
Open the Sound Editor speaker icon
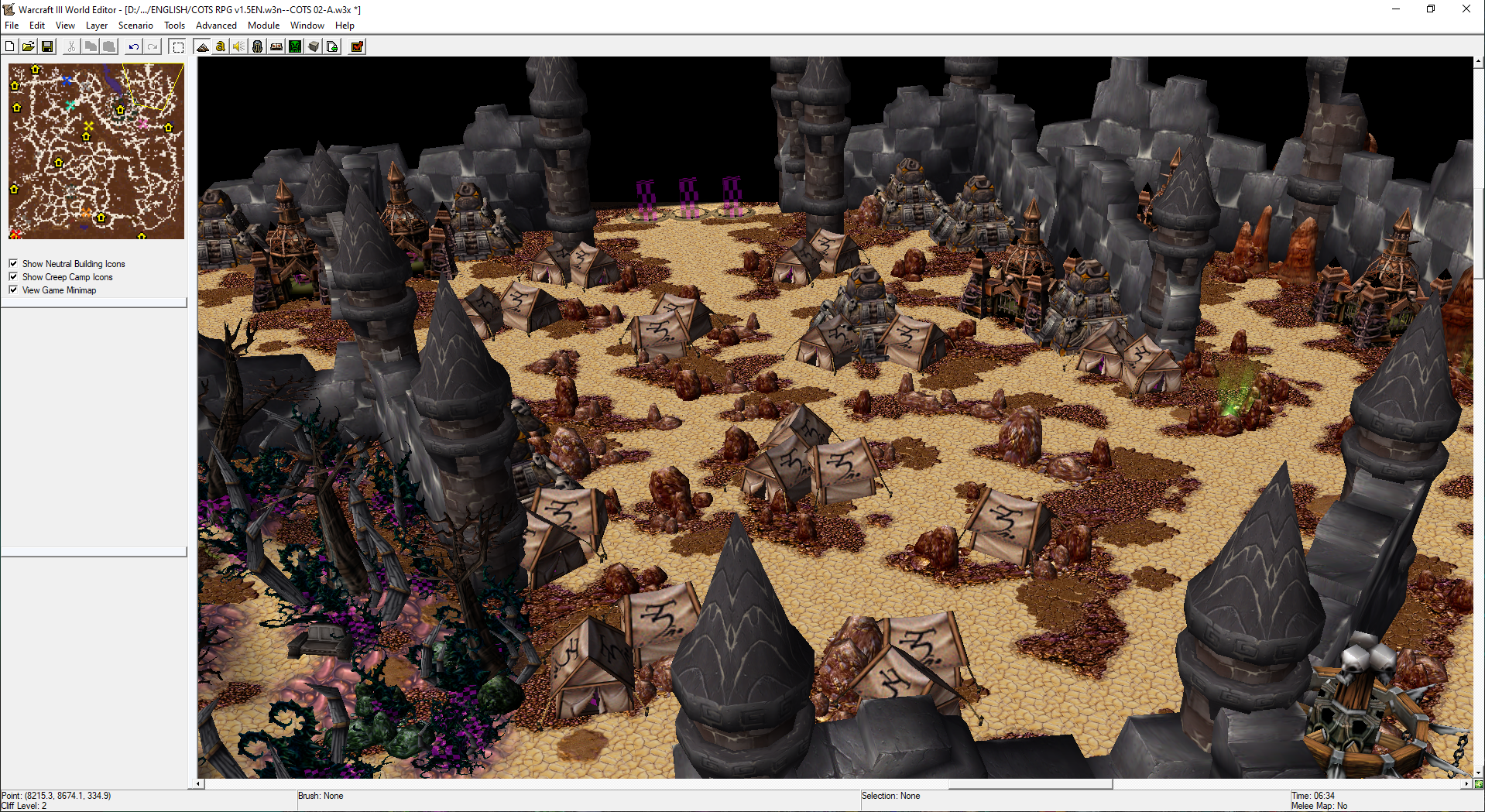click(x=239, y=46)
